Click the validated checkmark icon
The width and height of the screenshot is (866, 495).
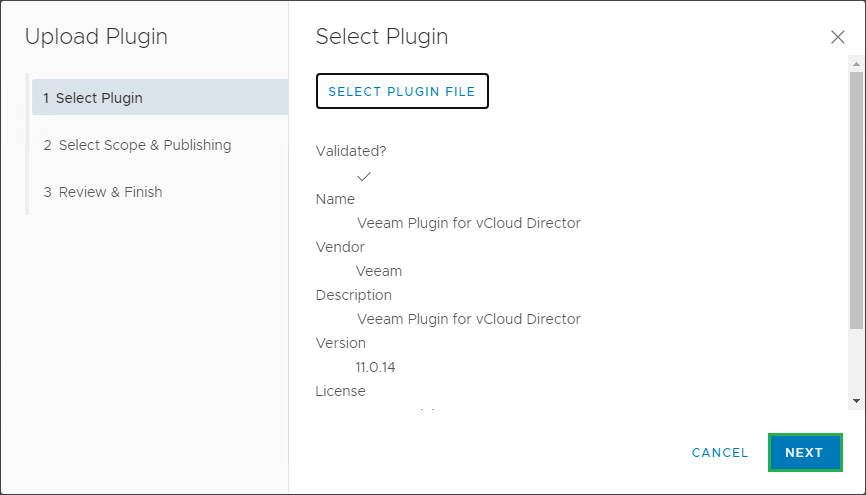coord(364,176)
